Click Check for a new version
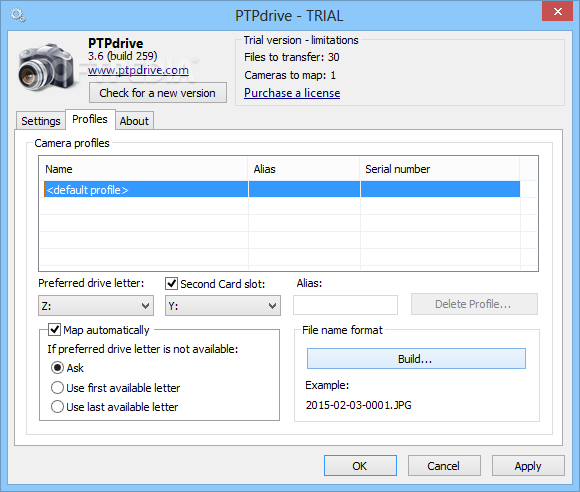The image size is (580, 492). (158, 93)
